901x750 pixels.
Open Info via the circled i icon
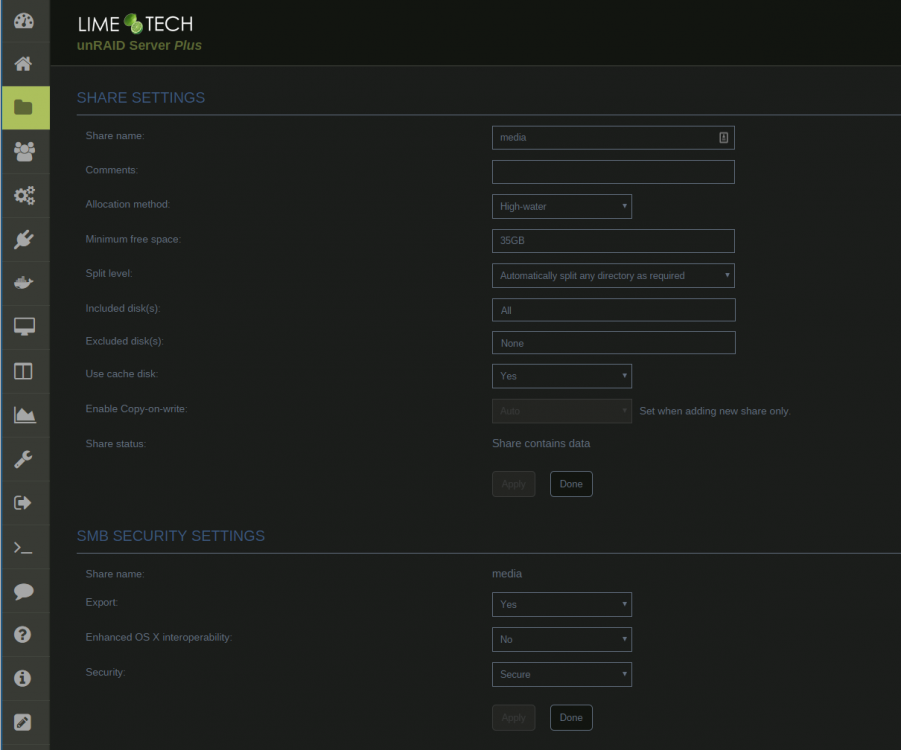tap(22, 678)
